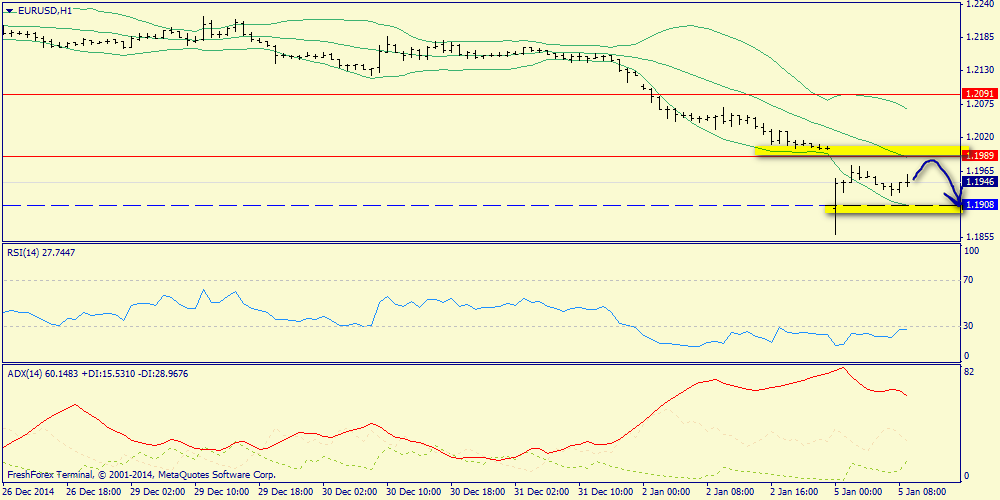The height and width of the screenshot is (500, 1000).
Task: Click the 30 Dec 10:00 time label
Action: point(414,492)
